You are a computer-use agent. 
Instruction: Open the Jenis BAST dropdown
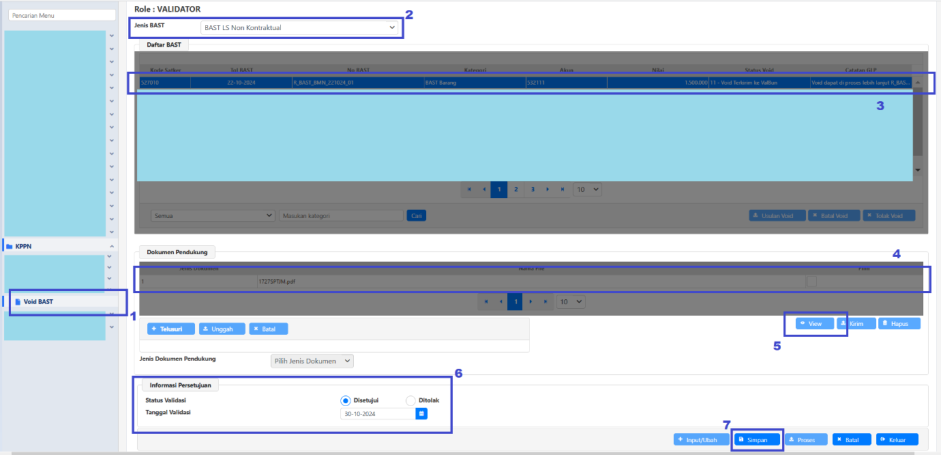tap(300, 27)
